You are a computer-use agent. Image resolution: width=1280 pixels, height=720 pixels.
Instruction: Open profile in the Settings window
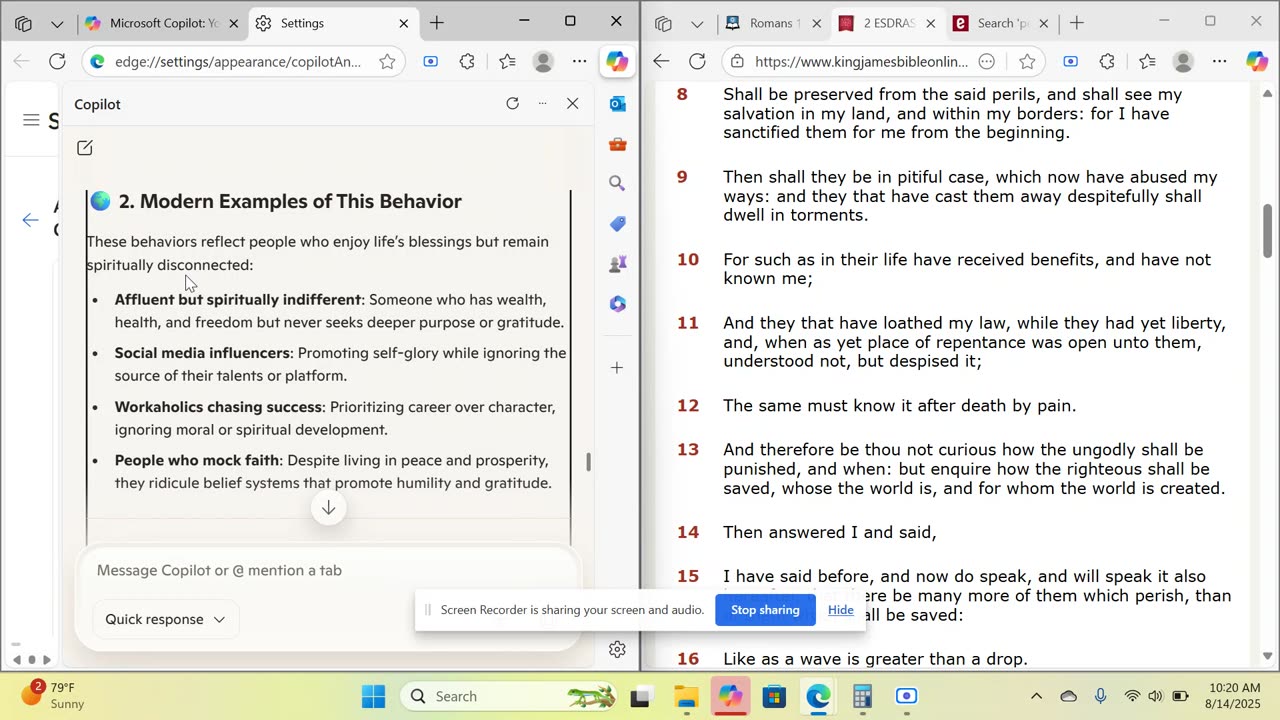tap(543, 62)
